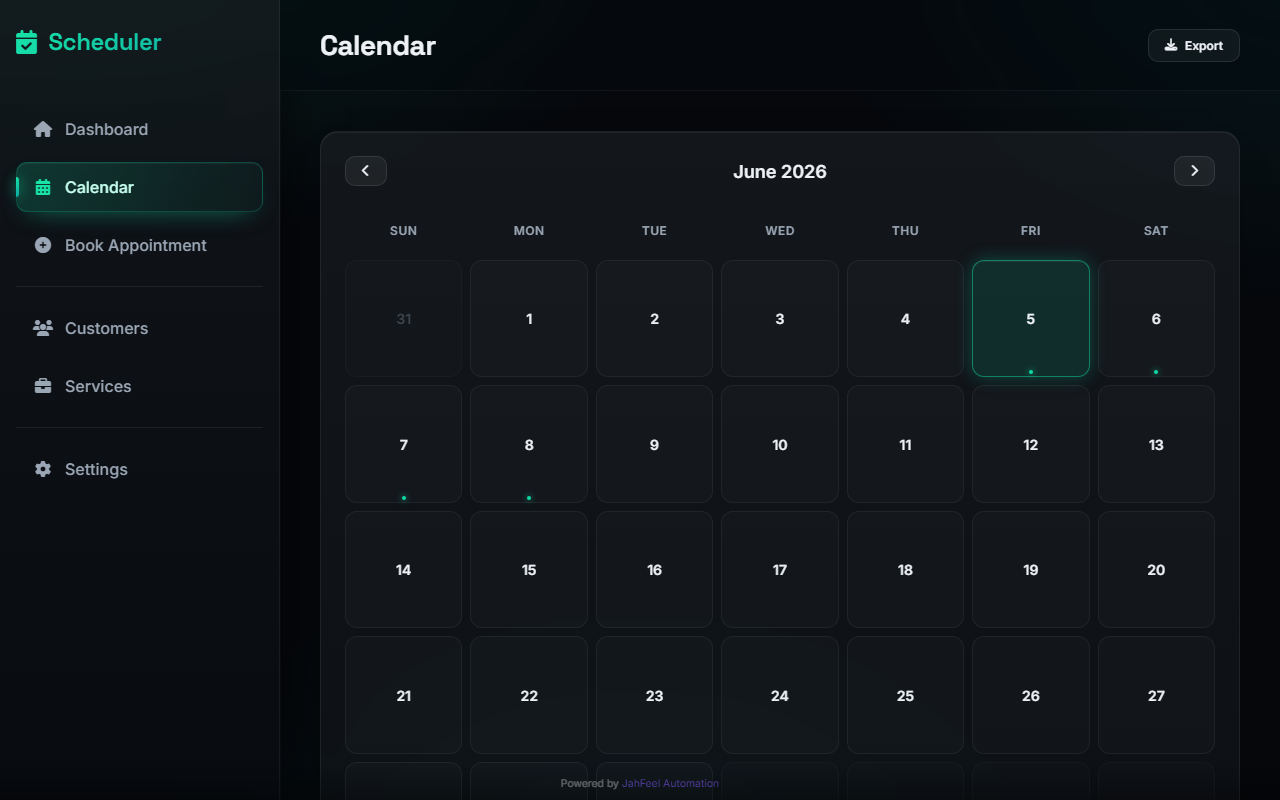Image resolution: width=1280 pixels, height=800 pixels.
Task: Click the Calendar page title
Action: [378, 45]
